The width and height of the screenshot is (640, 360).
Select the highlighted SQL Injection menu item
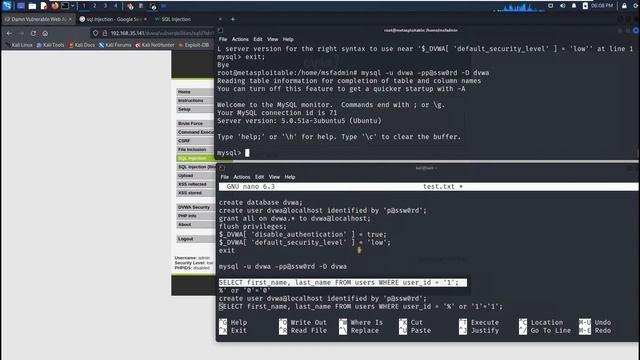pyautogui.click(x=195, y=158)
